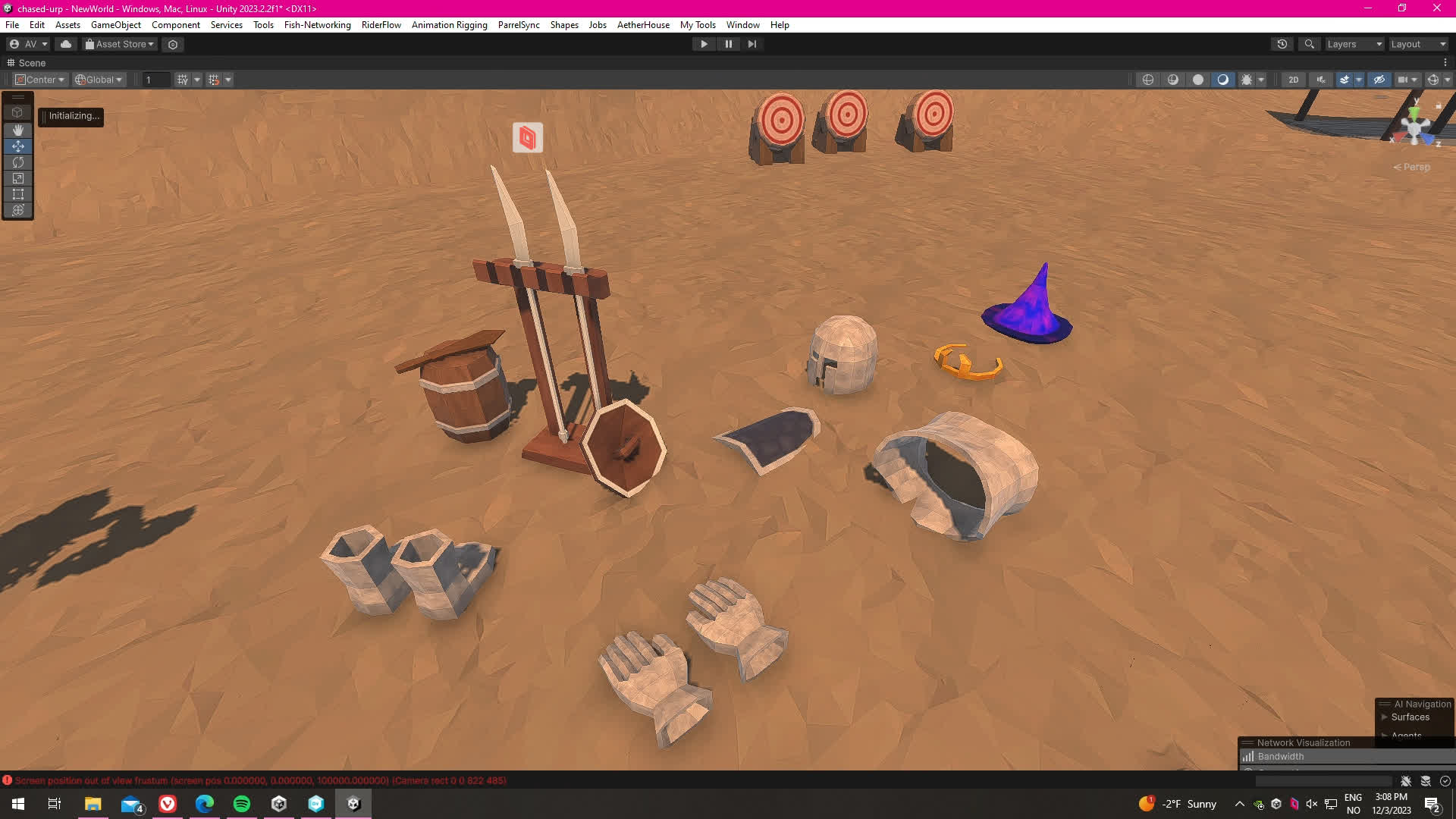Open the Fish-Networking menu

coord(317,25)
